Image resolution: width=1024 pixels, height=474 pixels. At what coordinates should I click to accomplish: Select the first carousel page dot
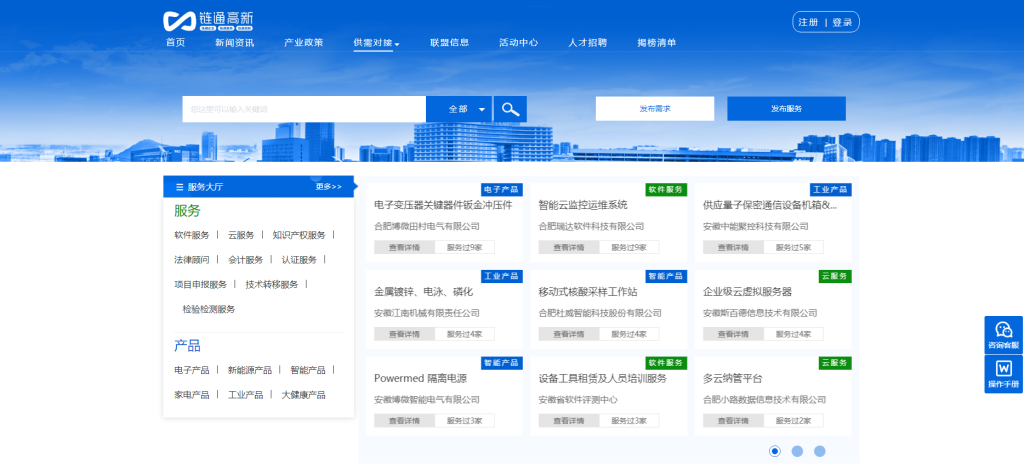[x=775, y=451]
